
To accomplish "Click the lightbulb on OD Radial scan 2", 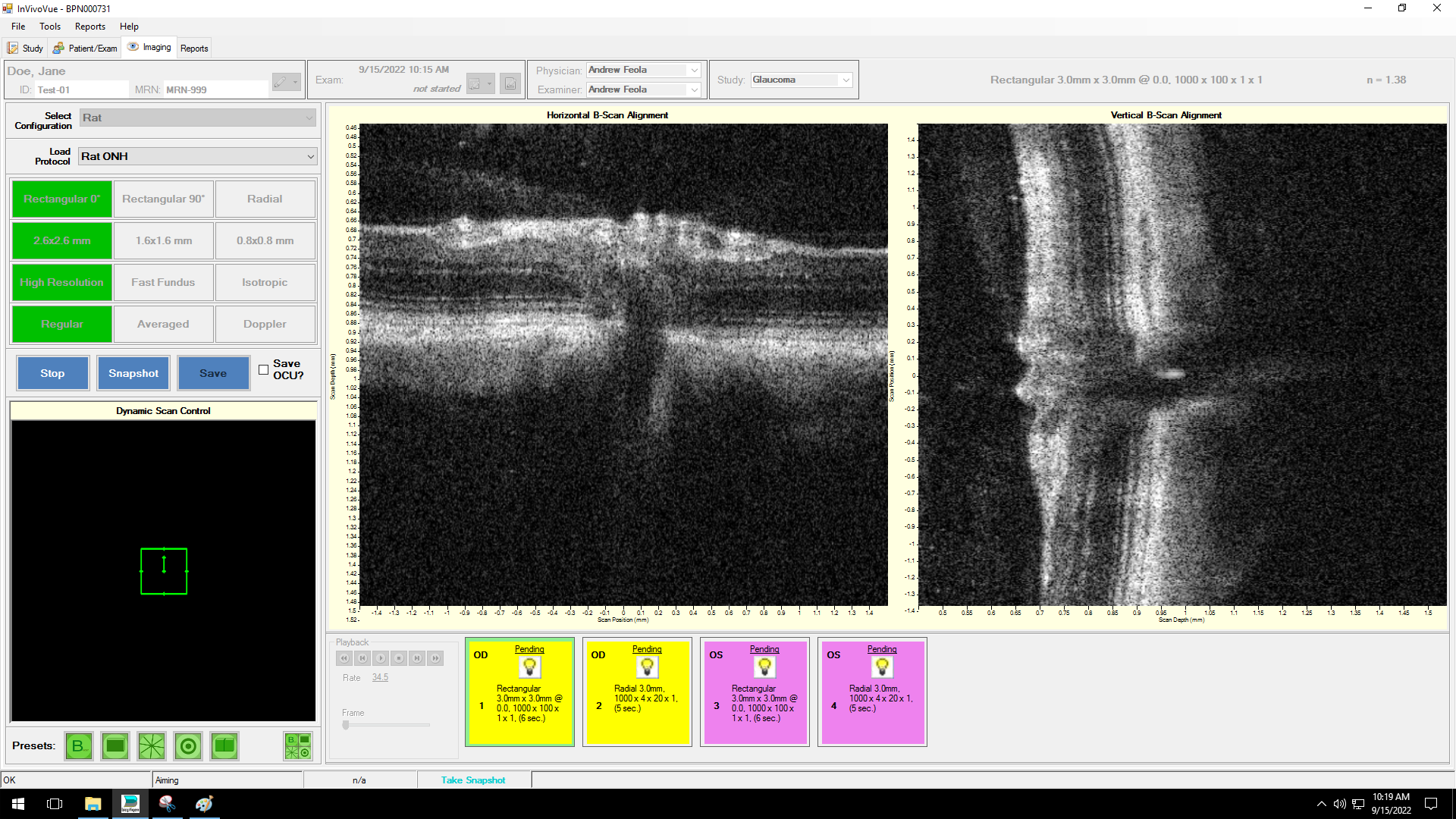I will click(647, 667).
